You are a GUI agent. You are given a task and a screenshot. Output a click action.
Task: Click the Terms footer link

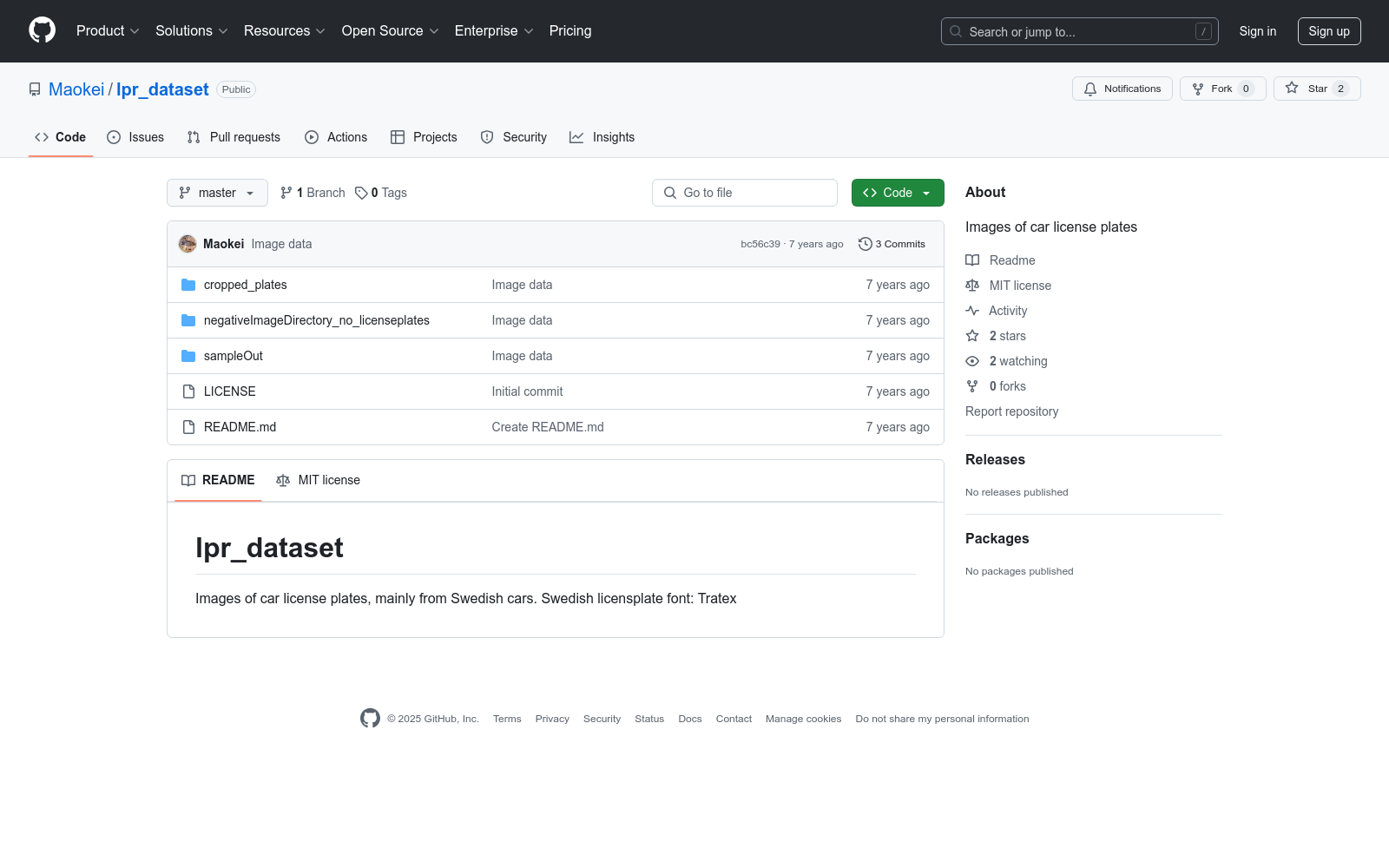click(507, 719)
